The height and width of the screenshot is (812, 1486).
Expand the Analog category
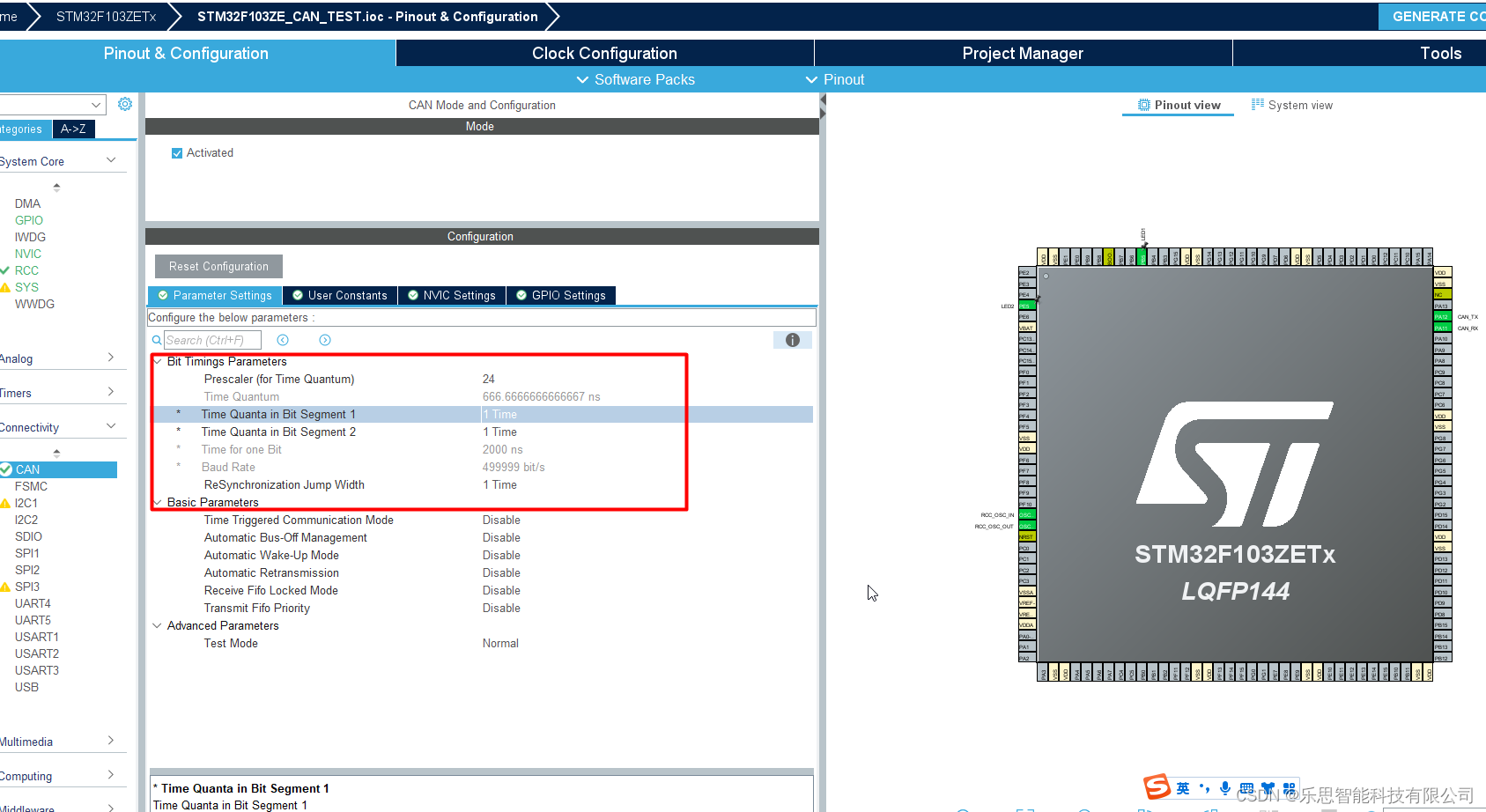[x=111, y=358]
